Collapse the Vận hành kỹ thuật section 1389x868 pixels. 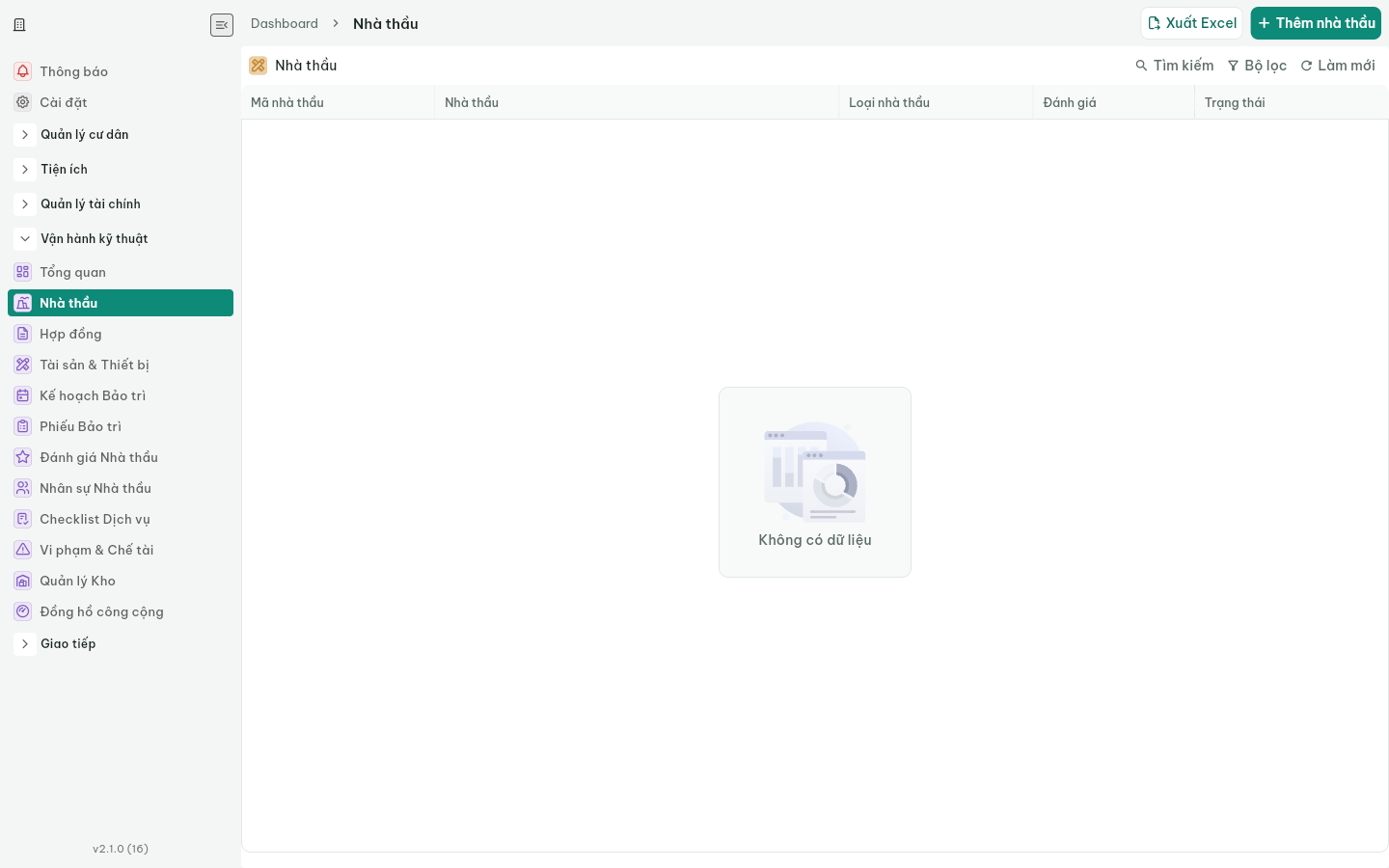[25, 239]
